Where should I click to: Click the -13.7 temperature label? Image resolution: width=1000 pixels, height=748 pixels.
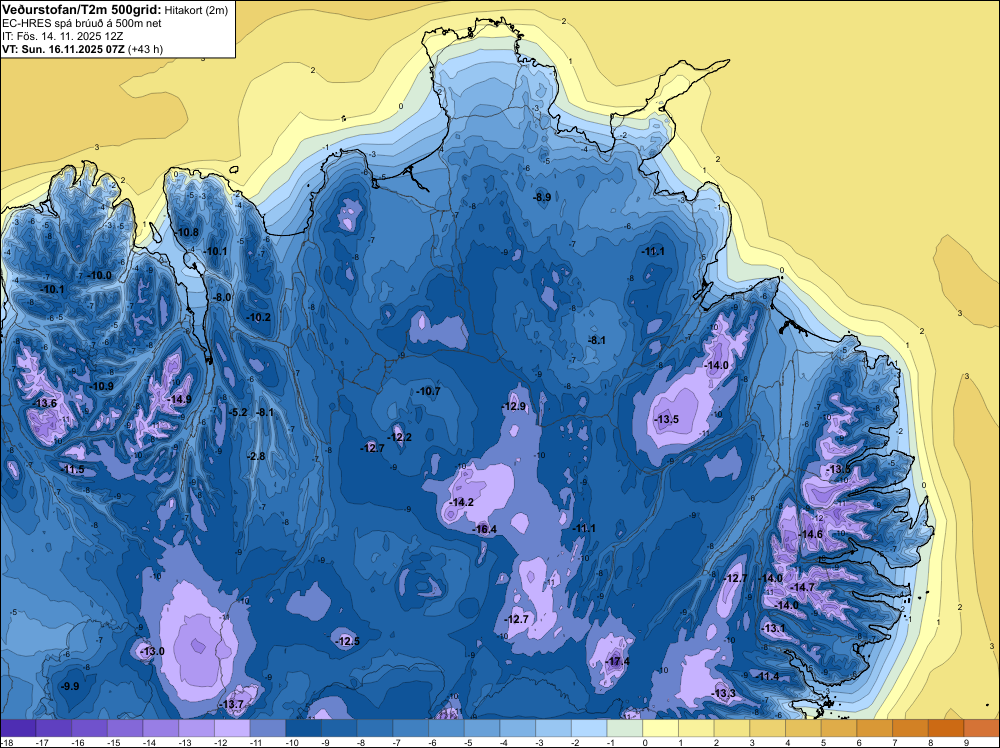tap(232, 704)
